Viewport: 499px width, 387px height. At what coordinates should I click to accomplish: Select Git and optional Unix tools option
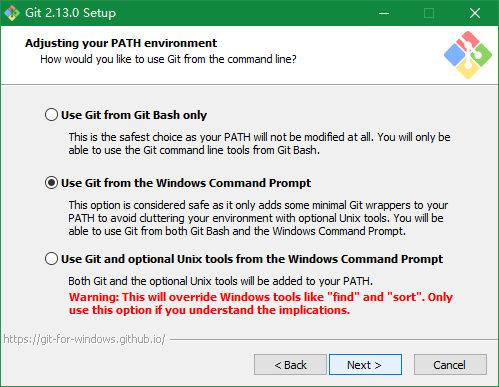[x=51, y=259]
